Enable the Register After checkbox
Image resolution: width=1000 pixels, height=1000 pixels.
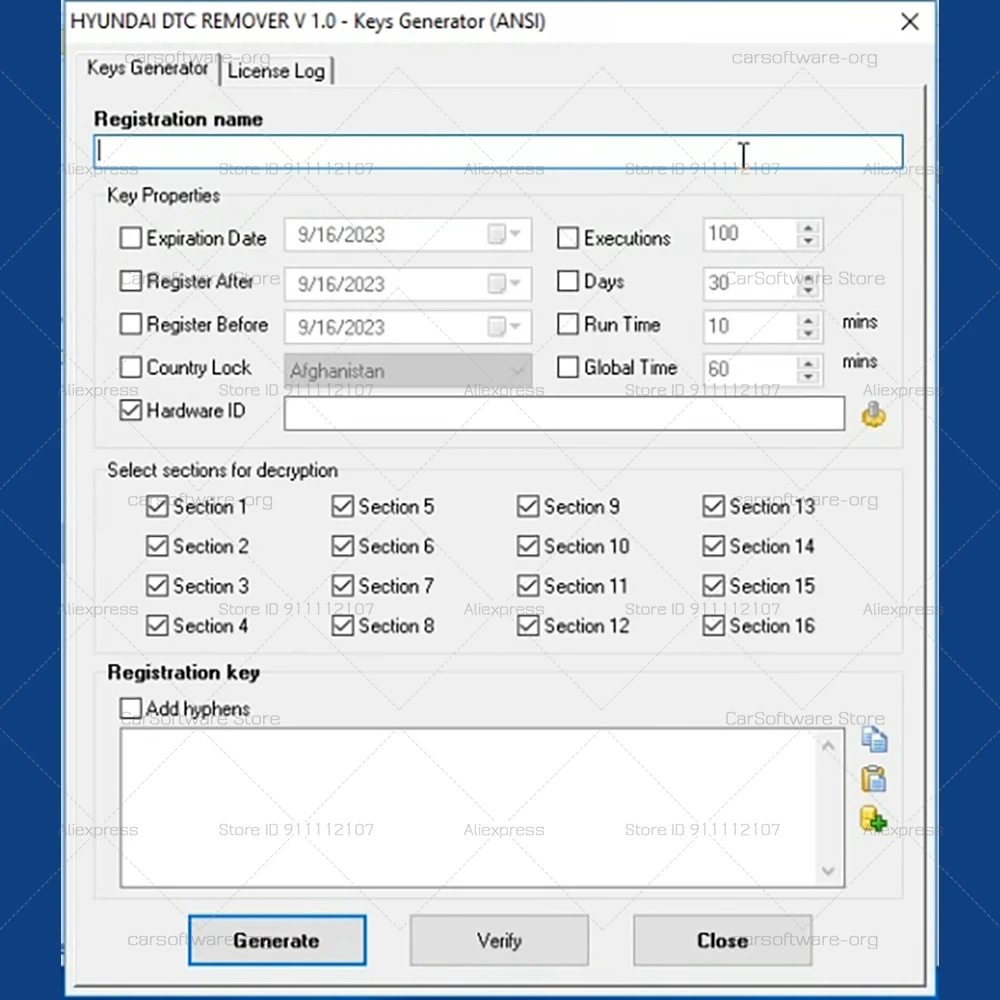131,281
